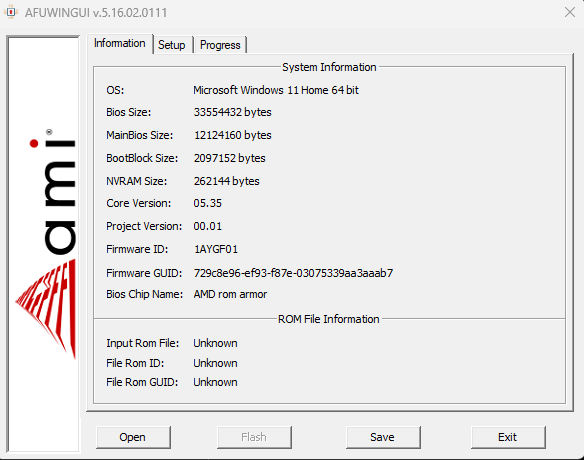Click the 'MainBios Size:' label
Image resolution: width=584 pixels, height=460 pixels.
click(140, 135)
